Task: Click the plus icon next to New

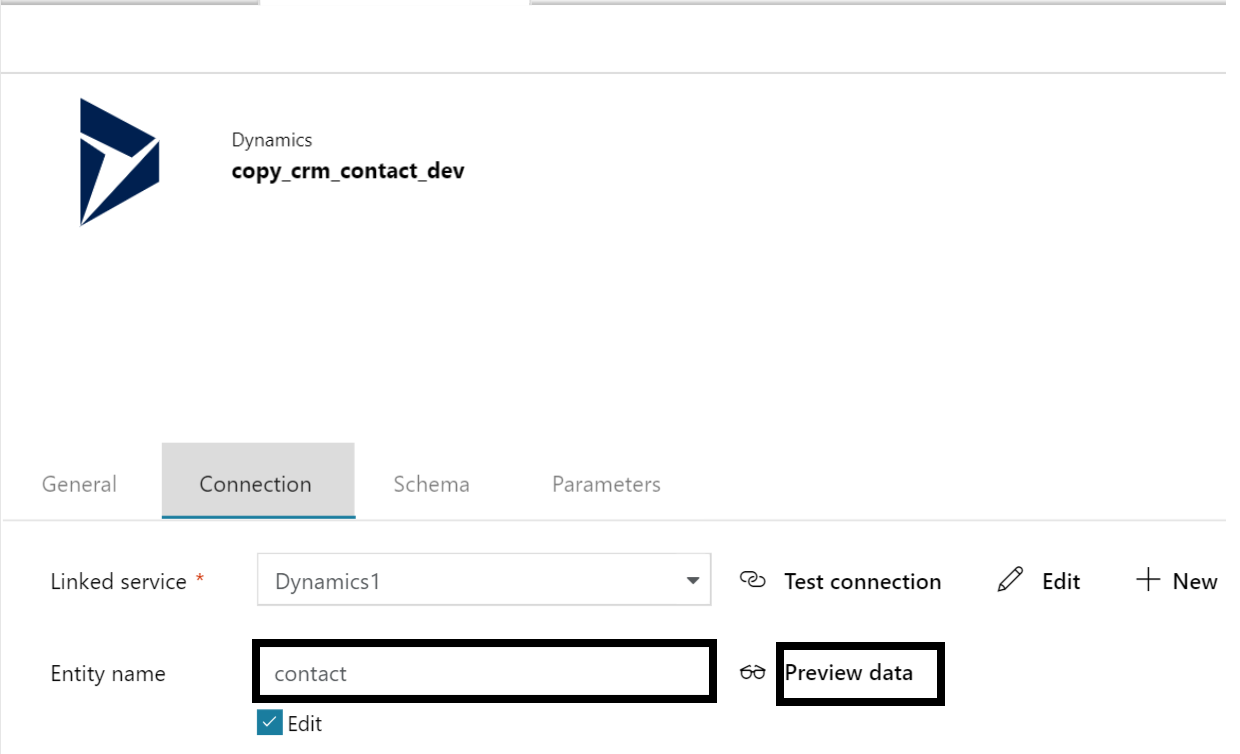Action: point(1148,580)
